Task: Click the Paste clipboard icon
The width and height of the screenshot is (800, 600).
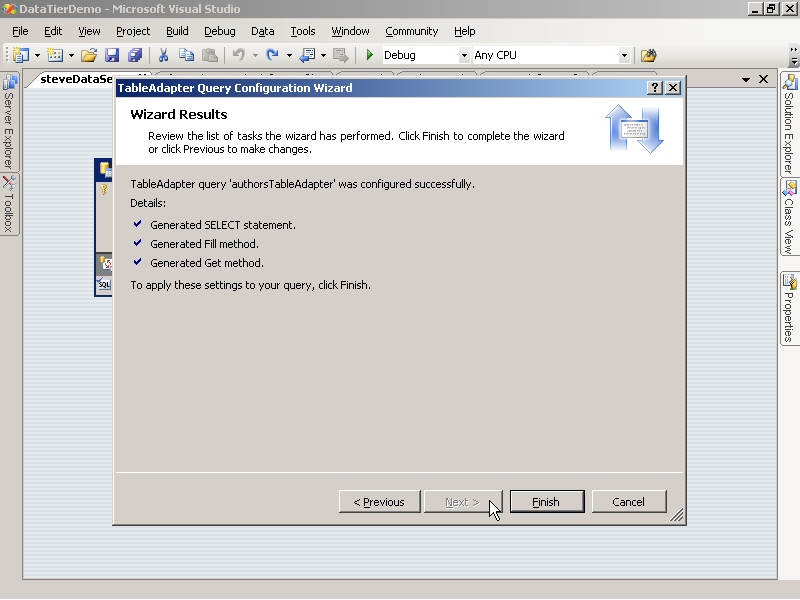Action: [210, 55]
